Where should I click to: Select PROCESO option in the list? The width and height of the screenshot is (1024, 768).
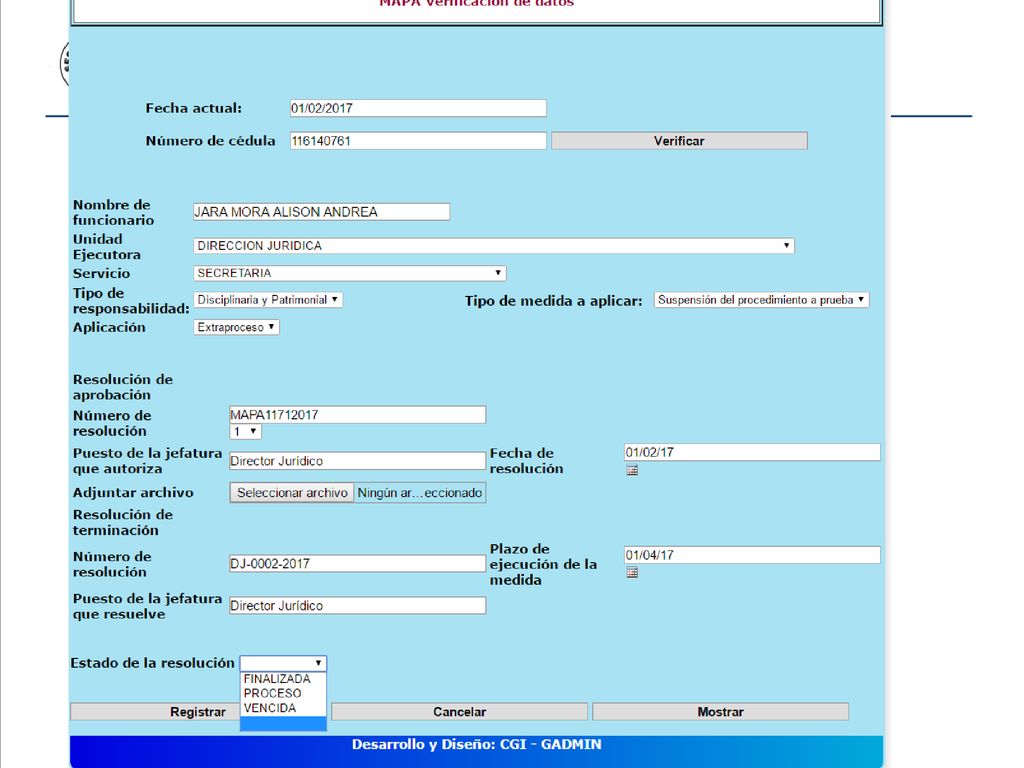pyautogui.click(x=283, y=694)
